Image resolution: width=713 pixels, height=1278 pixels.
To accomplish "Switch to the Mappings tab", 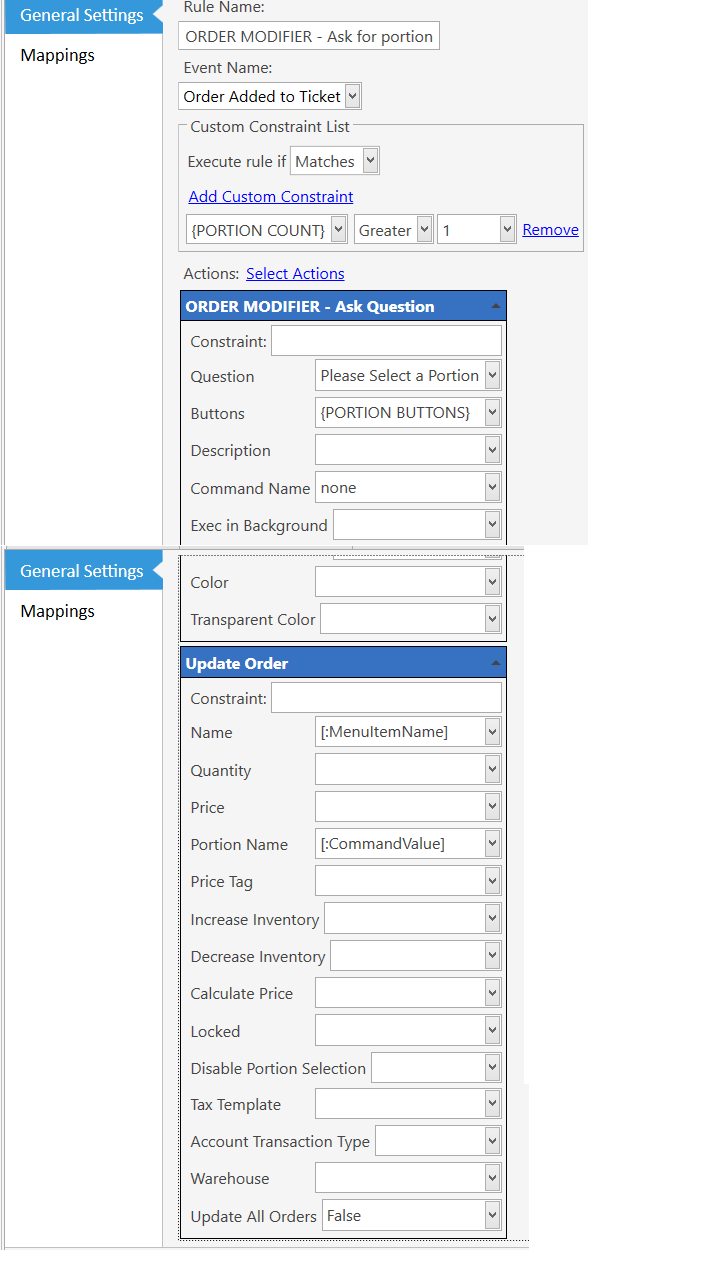I will click(x=57, y=55).
